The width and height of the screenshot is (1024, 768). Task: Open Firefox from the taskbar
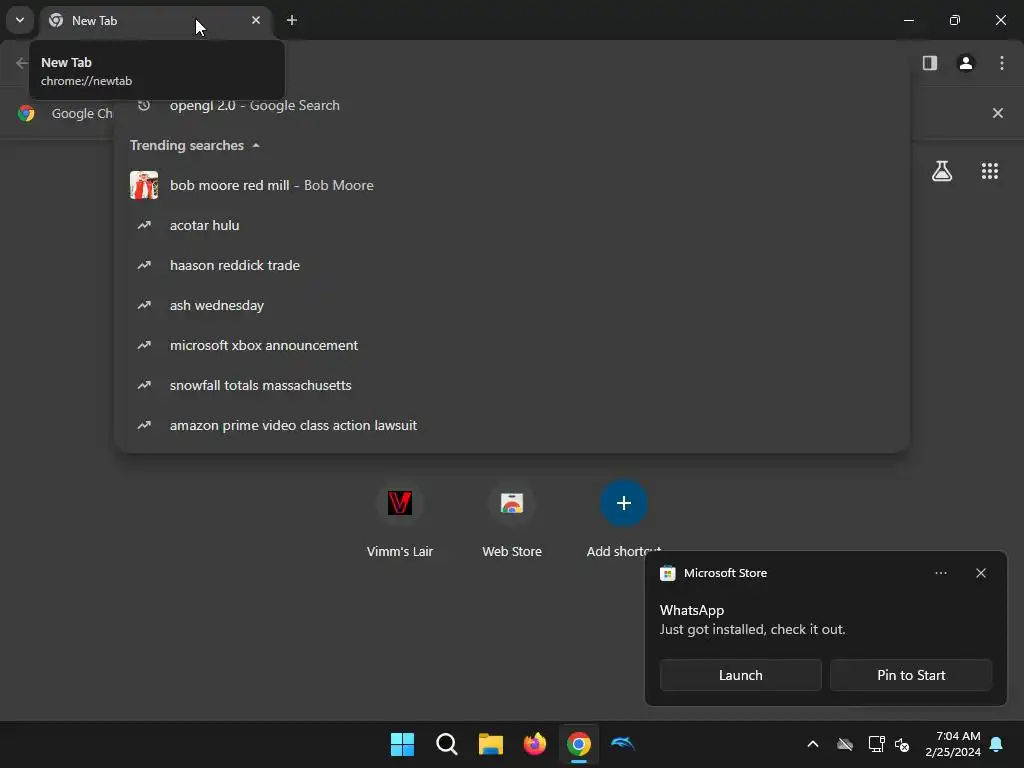point(535,744)
